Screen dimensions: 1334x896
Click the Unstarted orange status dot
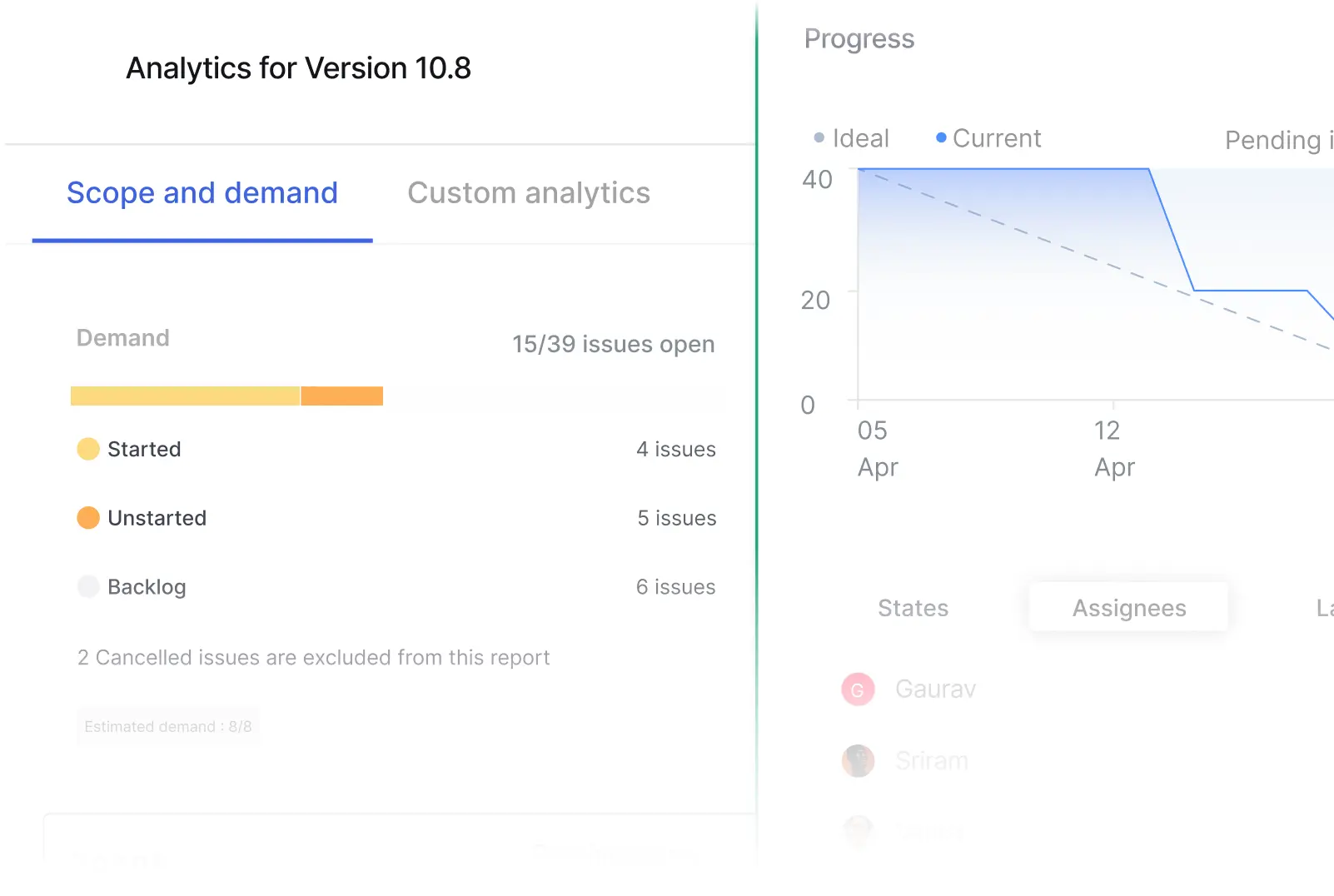tap(88, 518)
